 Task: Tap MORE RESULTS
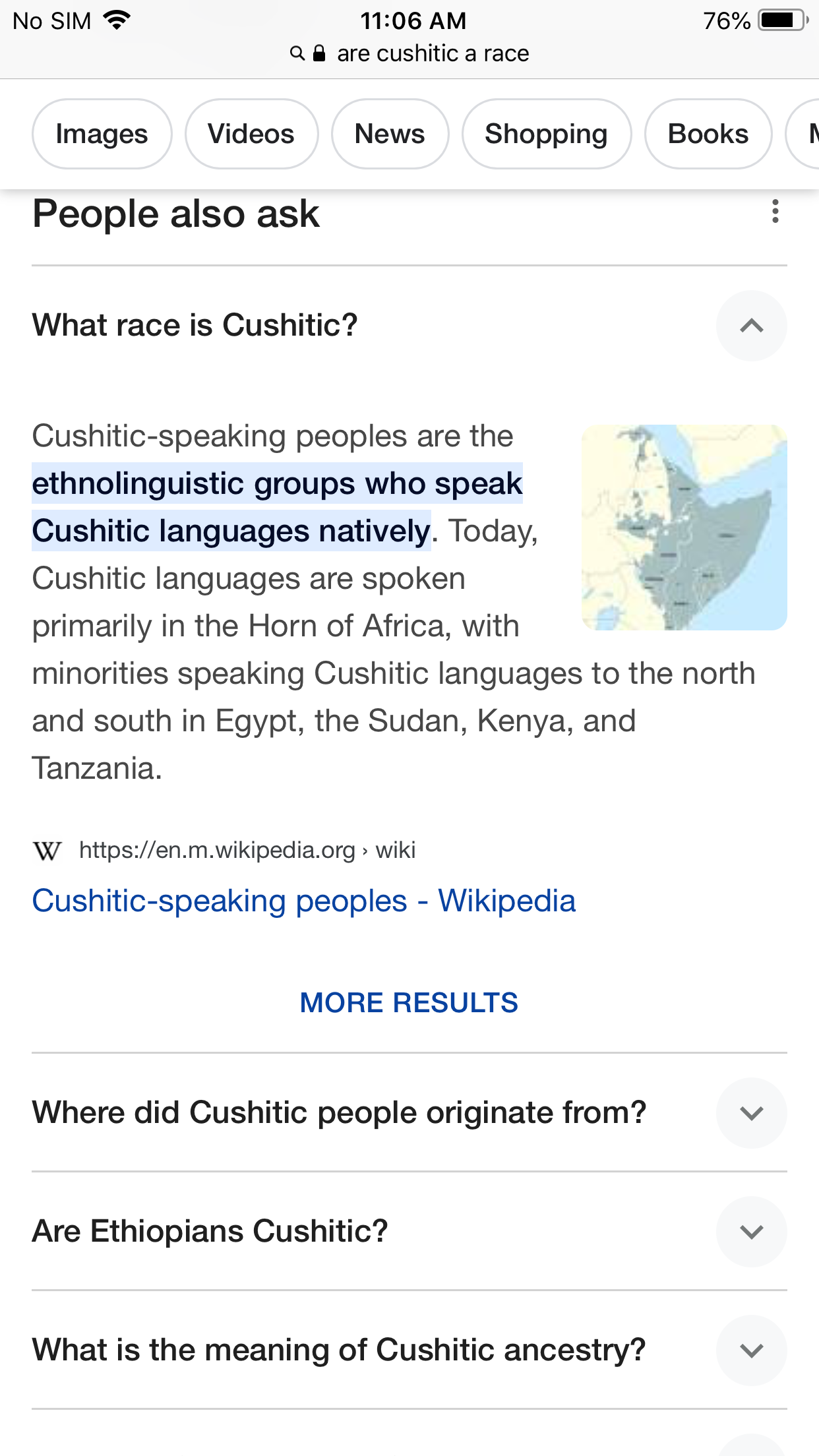[409, 1002]
